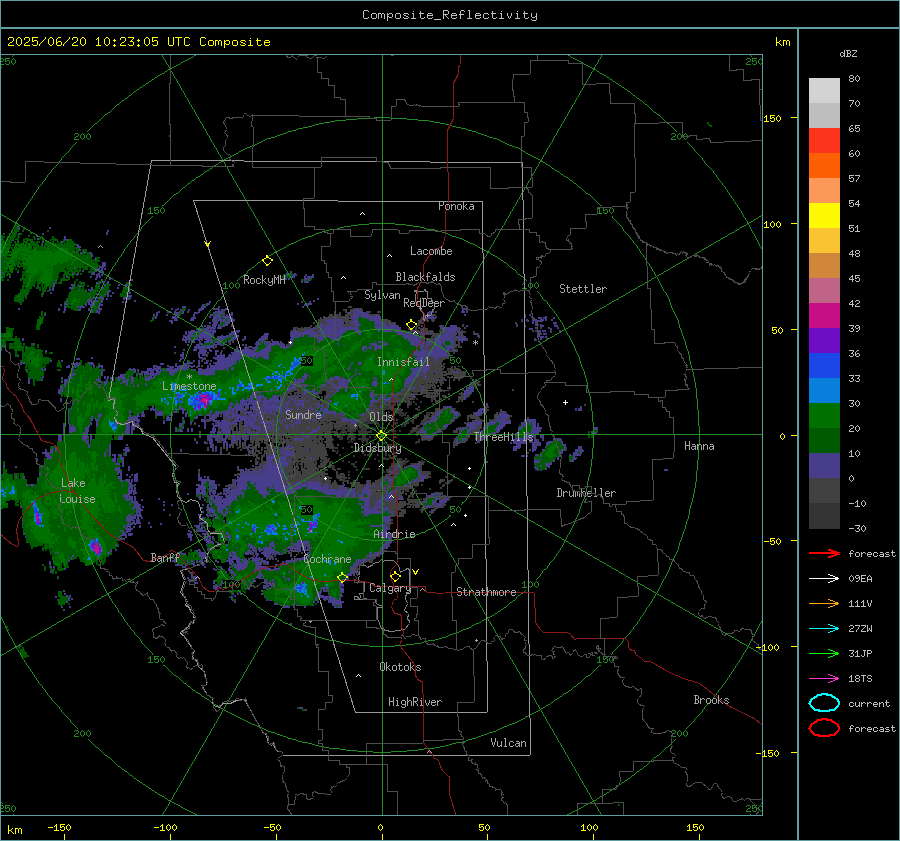This screenshot has width=900, height=841.
Task: Select the light gray 70-80 dBZ swatch
Action: pos(824,91)
